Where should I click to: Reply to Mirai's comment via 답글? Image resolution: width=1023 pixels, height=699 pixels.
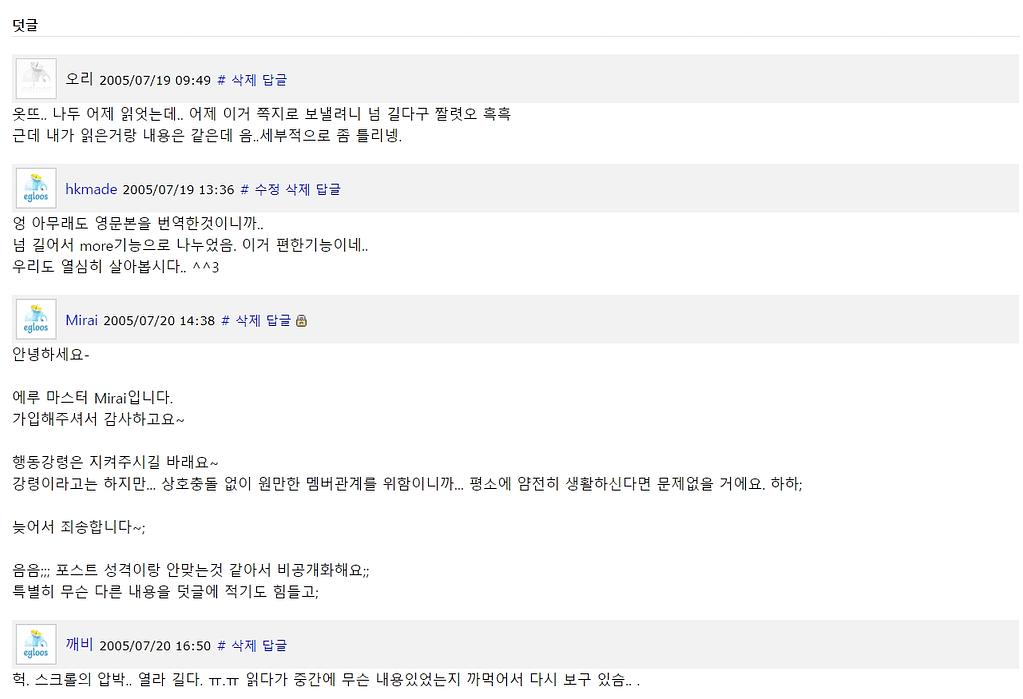pos(279,320)
